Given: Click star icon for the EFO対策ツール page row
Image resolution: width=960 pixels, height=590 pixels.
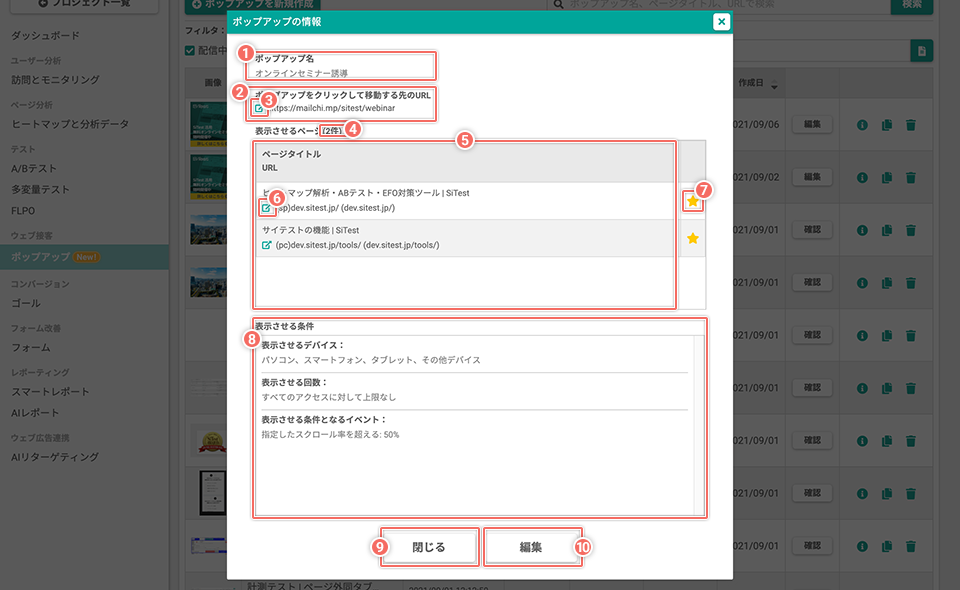Looking at the screenshot, I should point(693,202).
